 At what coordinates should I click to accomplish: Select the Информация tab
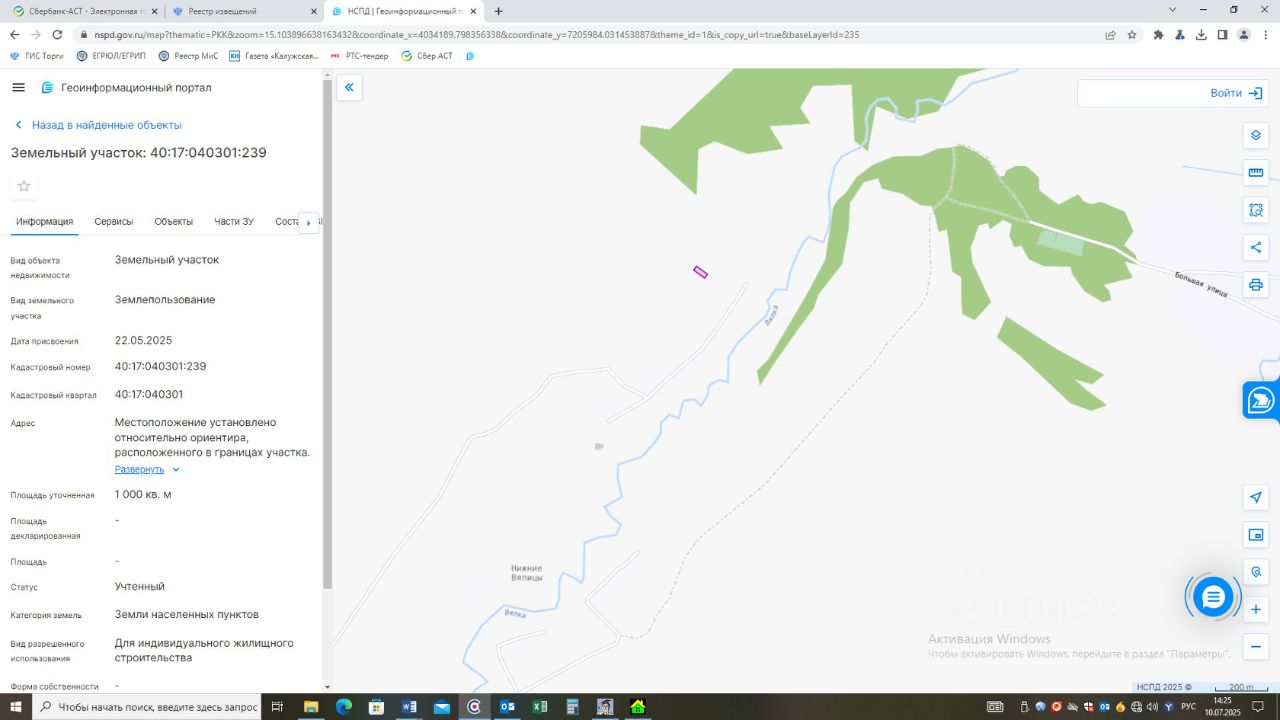44,222
